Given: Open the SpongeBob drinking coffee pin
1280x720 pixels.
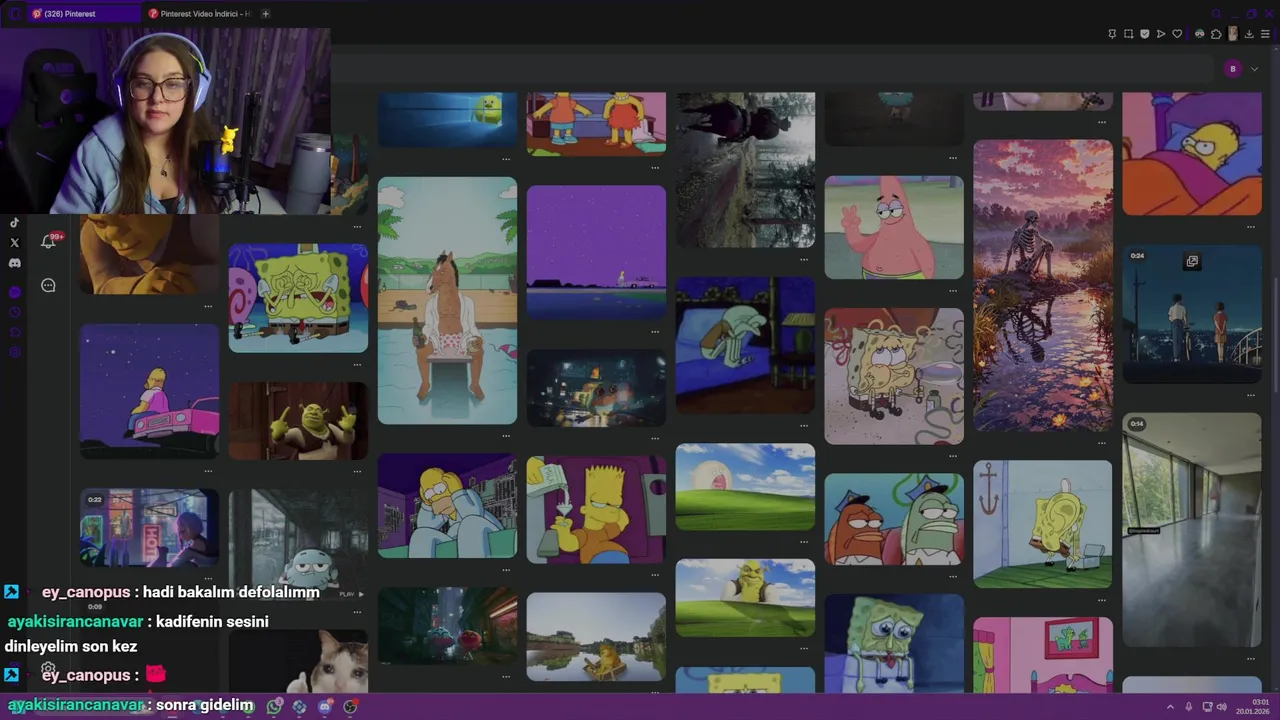Looking at the screenshot, I should (x=894, y=376).
